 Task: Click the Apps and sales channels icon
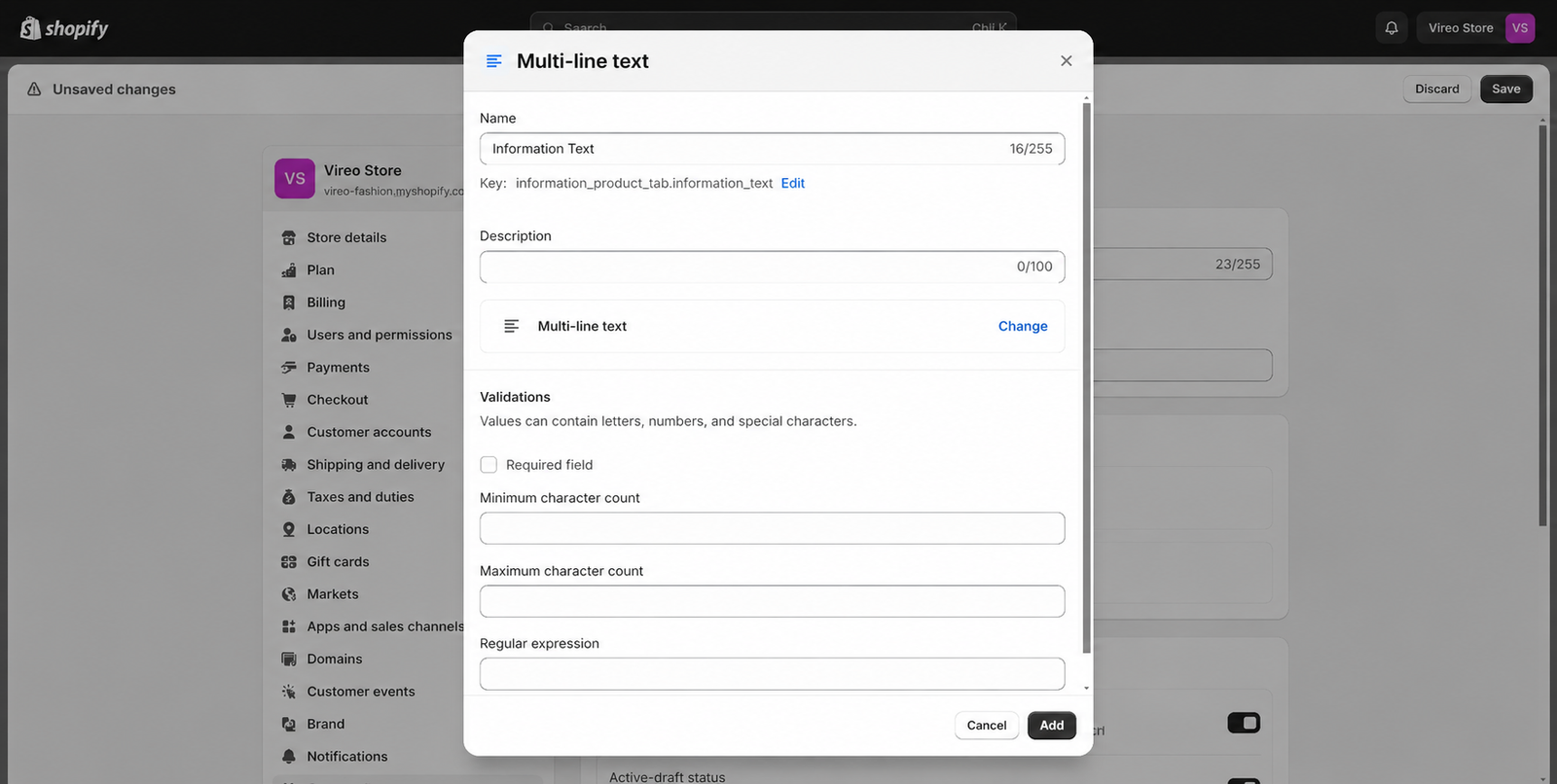click(x=289, y=626)
